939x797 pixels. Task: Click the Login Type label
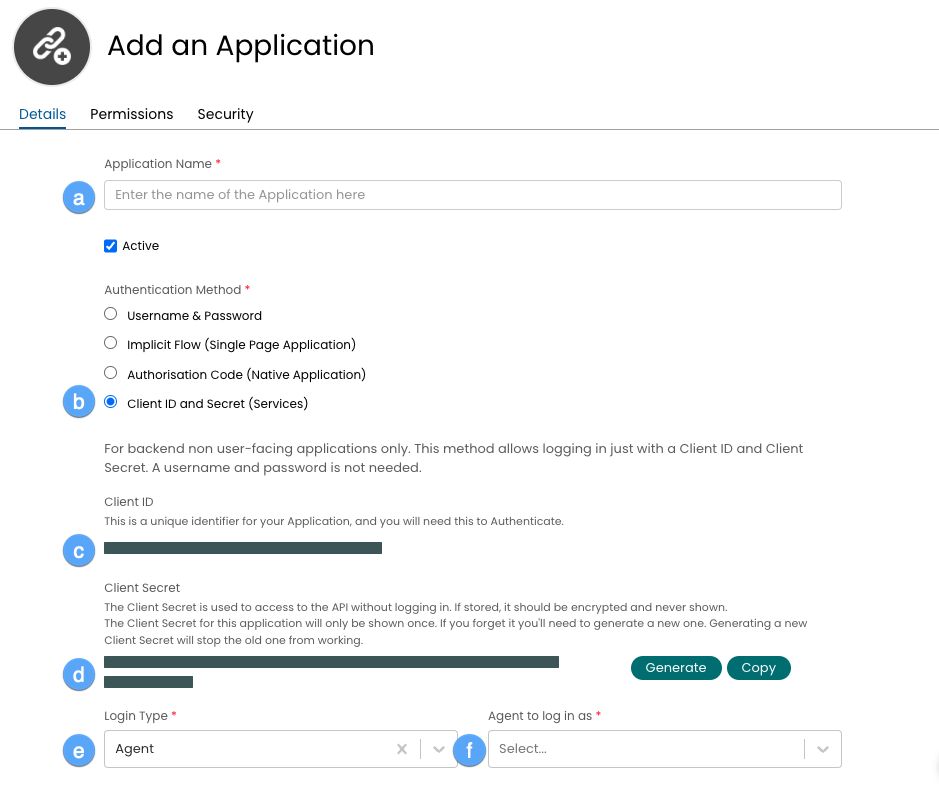(136, 716)
